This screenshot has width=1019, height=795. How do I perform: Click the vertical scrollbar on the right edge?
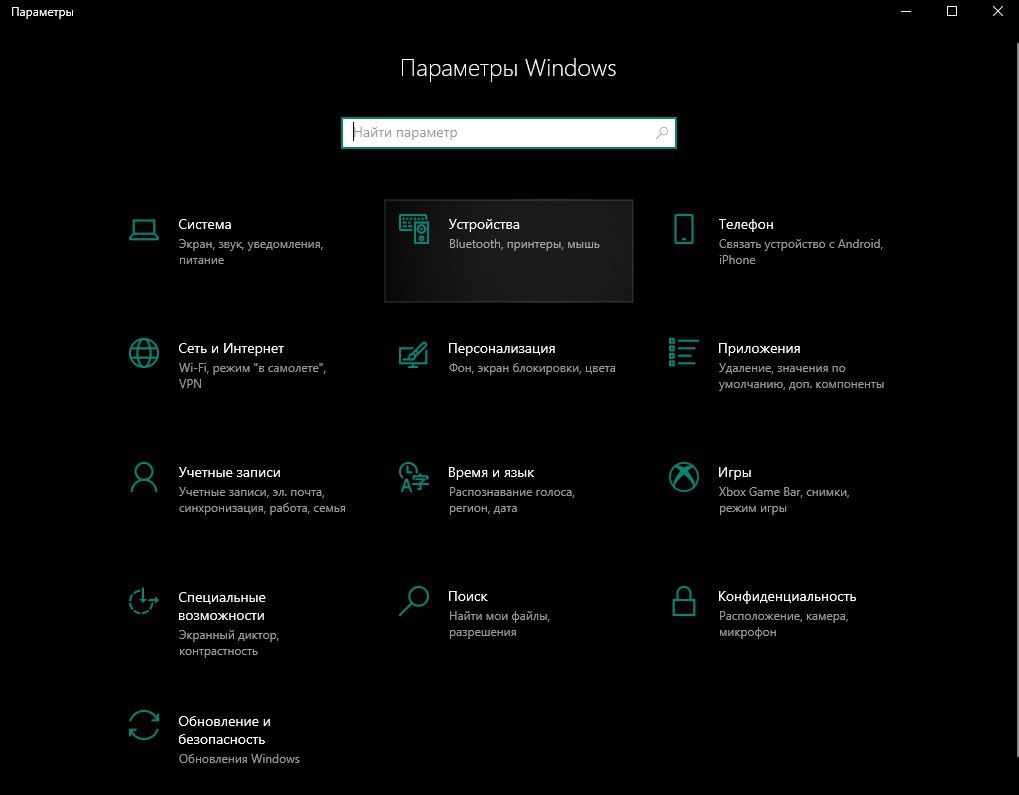click(1016, 400)
